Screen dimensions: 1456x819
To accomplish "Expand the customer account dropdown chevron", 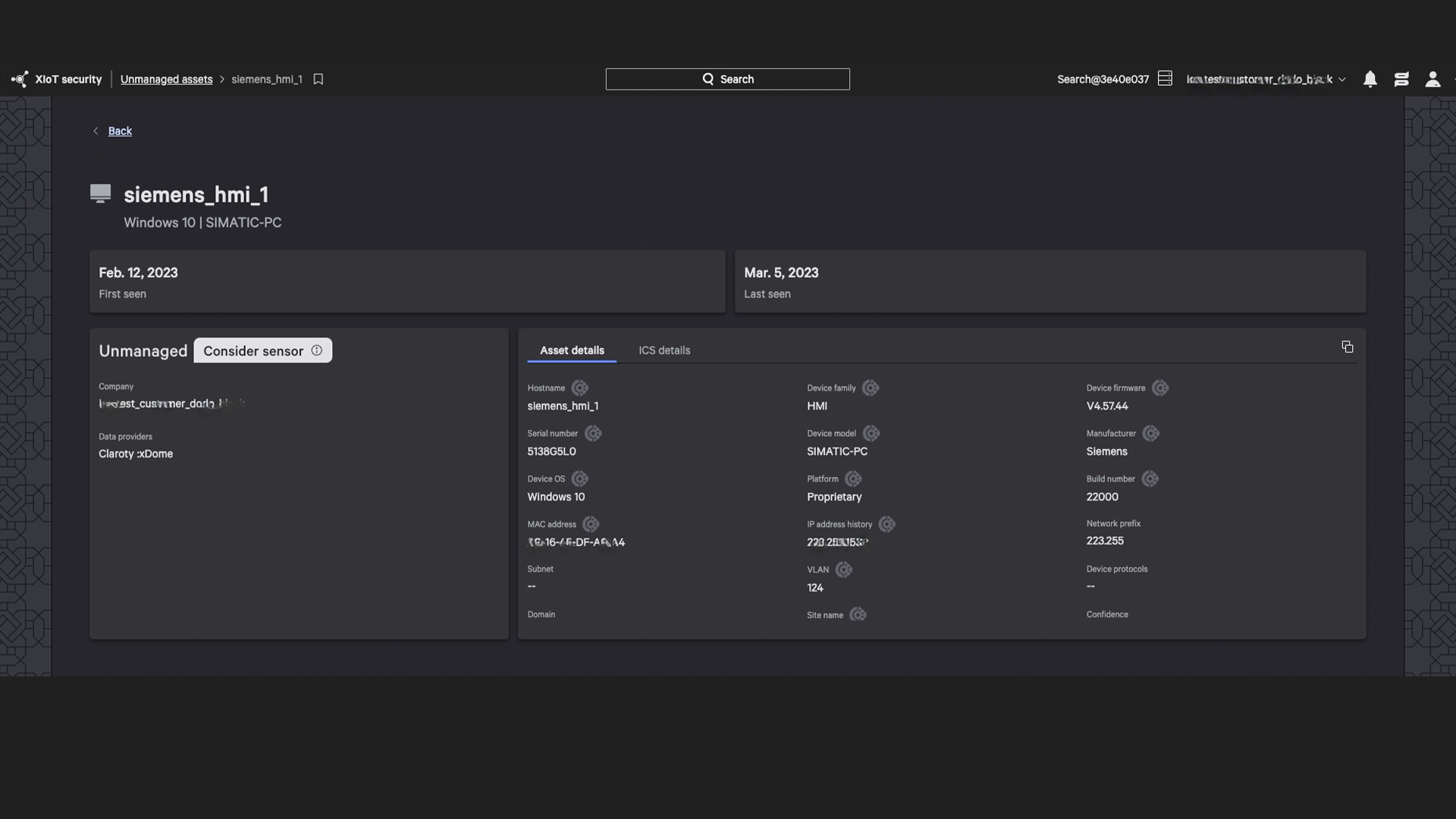I will 1341,80.
